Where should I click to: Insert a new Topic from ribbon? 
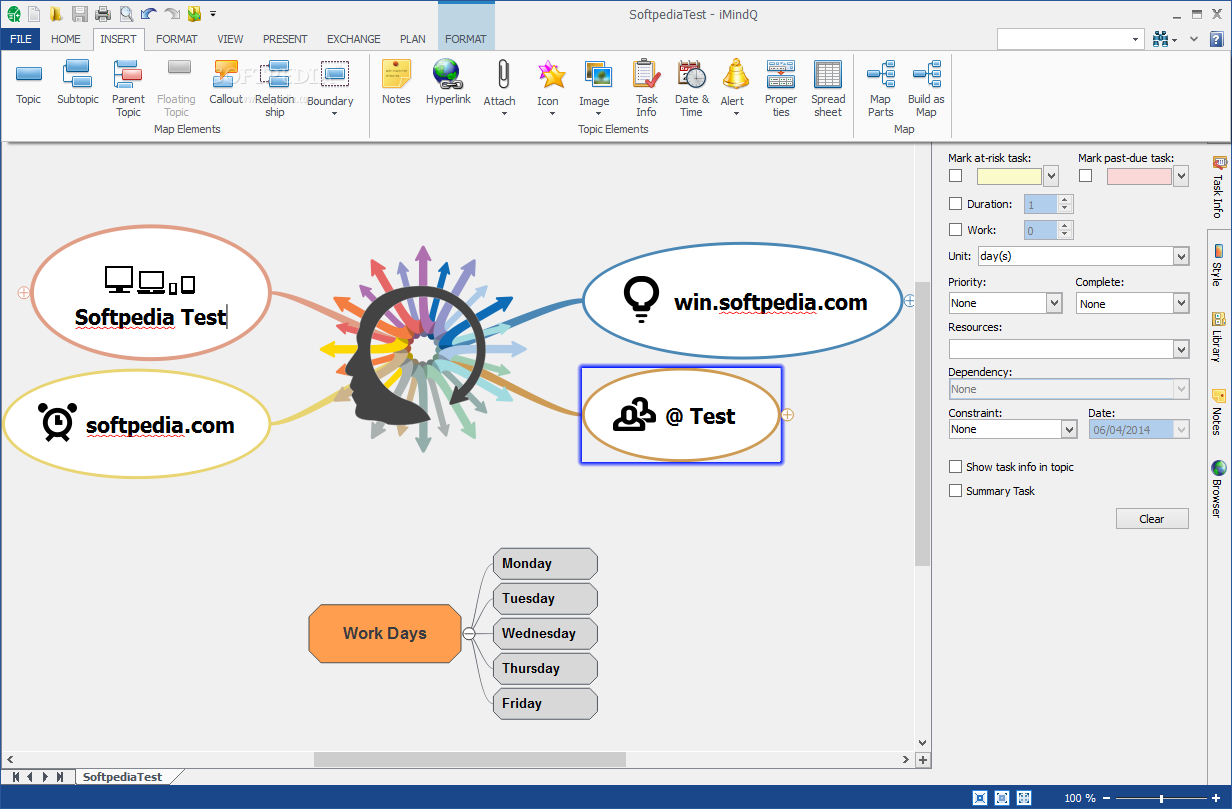(29, 83)
